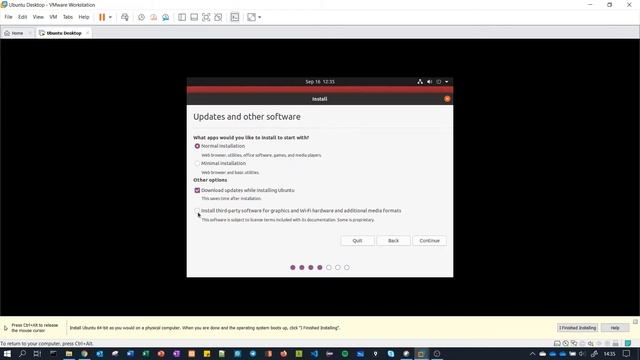Open the Help menu
The height and width of the screenshot is (360, 640).
pos(84,17)
